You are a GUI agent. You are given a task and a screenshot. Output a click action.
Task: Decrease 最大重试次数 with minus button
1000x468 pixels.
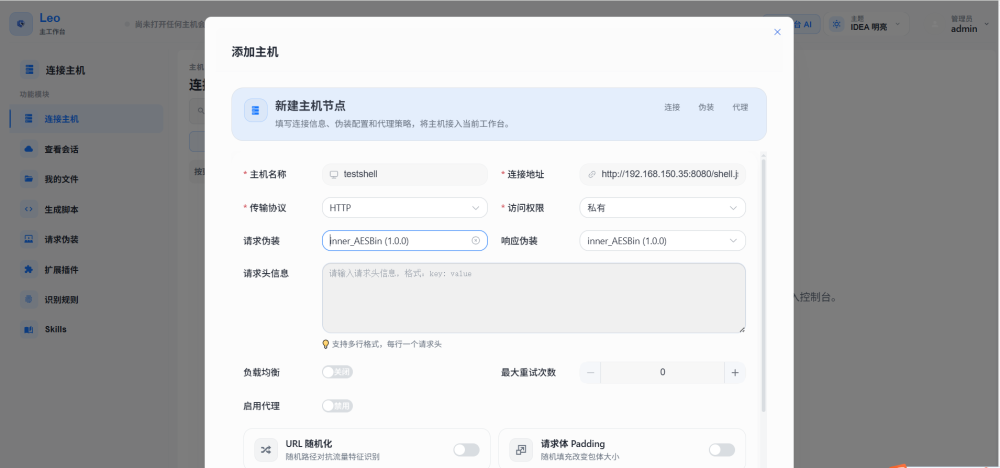[591, 372]
